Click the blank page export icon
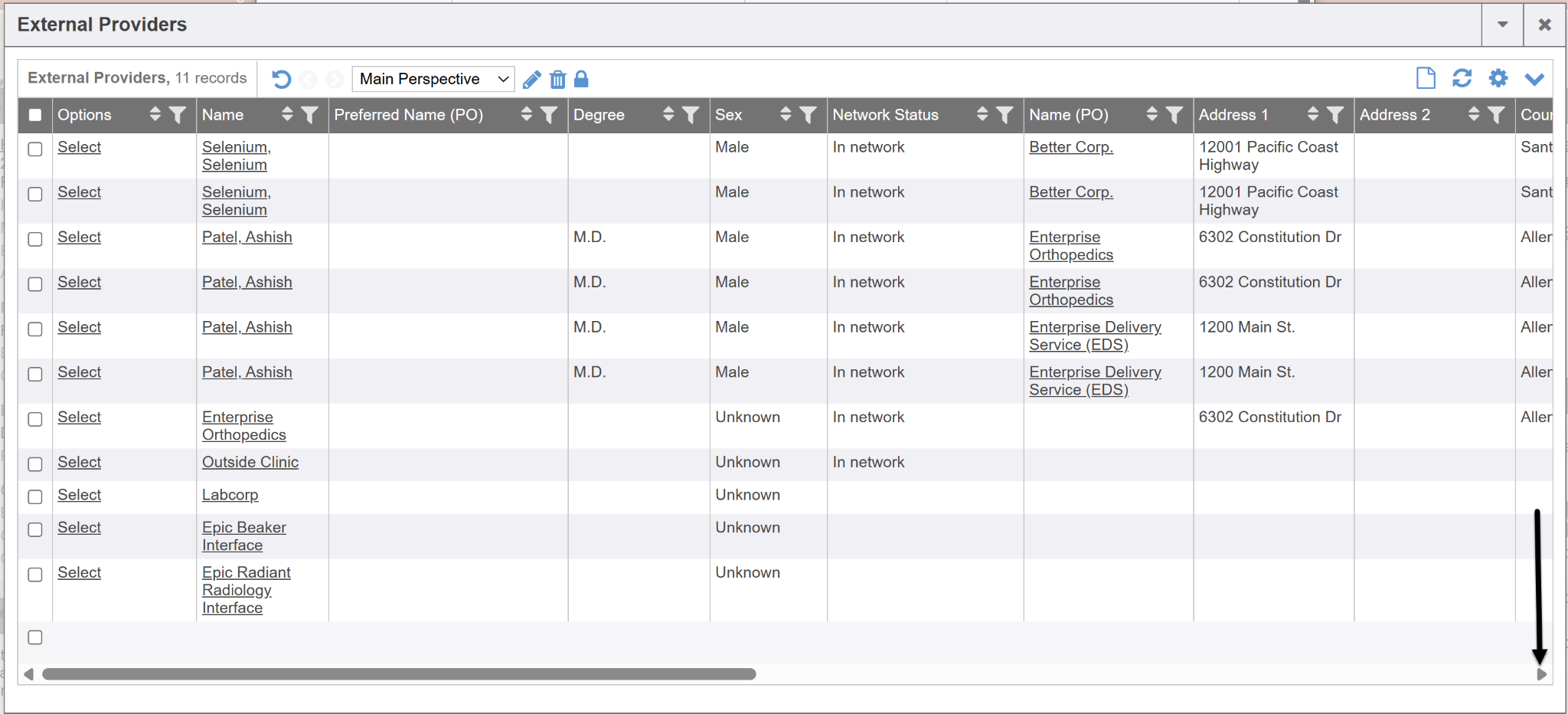The image size is (1568, 714). [x=1426, y=78]
